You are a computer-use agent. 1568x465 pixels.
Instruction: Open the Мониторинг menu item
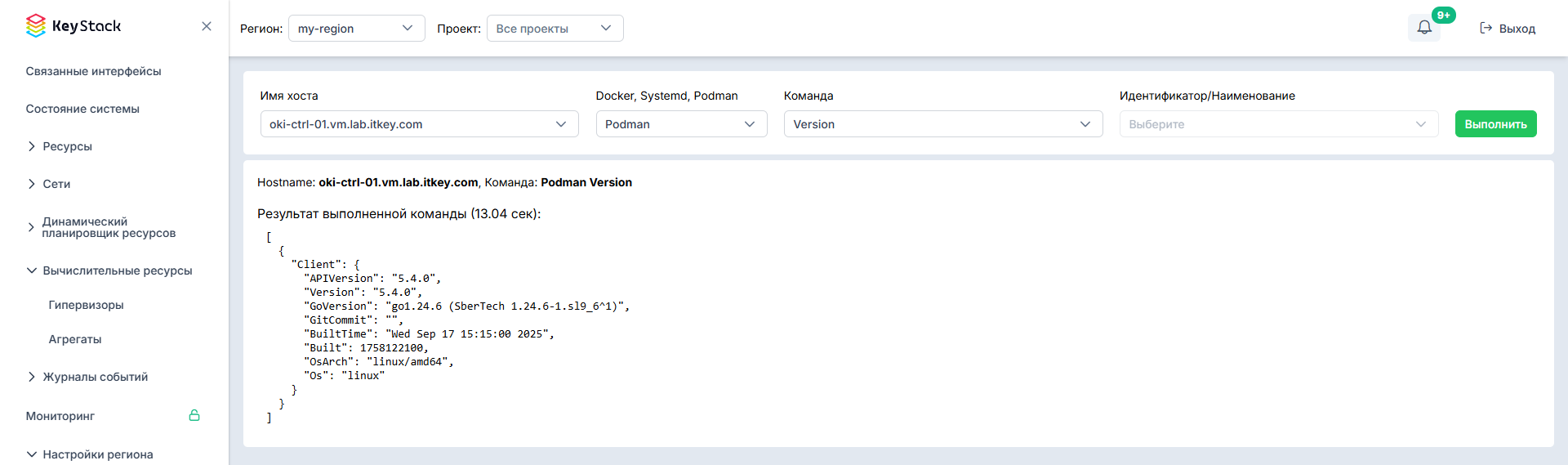pos(60,416)
